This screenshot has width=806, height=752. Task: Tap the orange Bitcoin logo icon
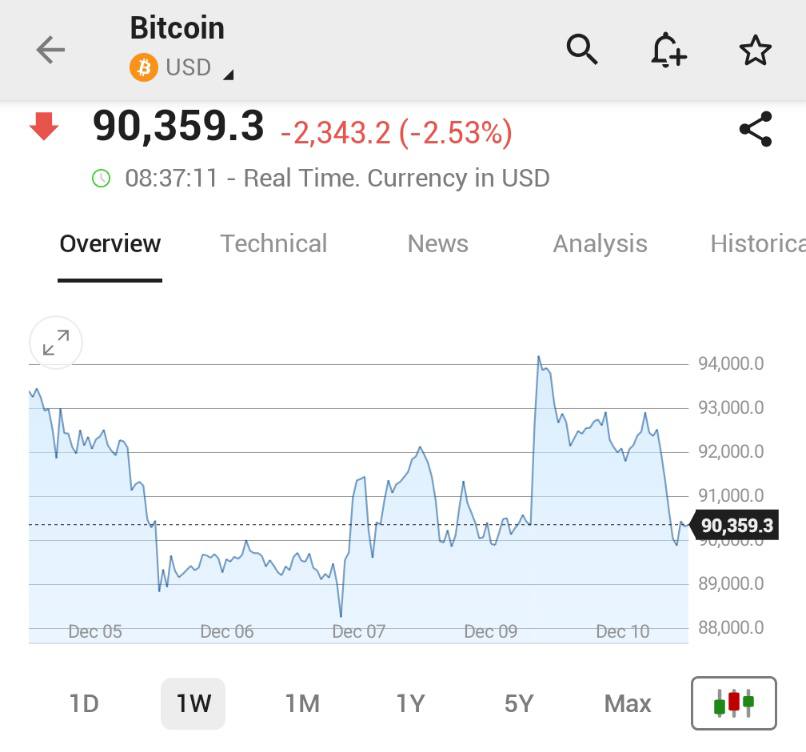coord(144,68)
